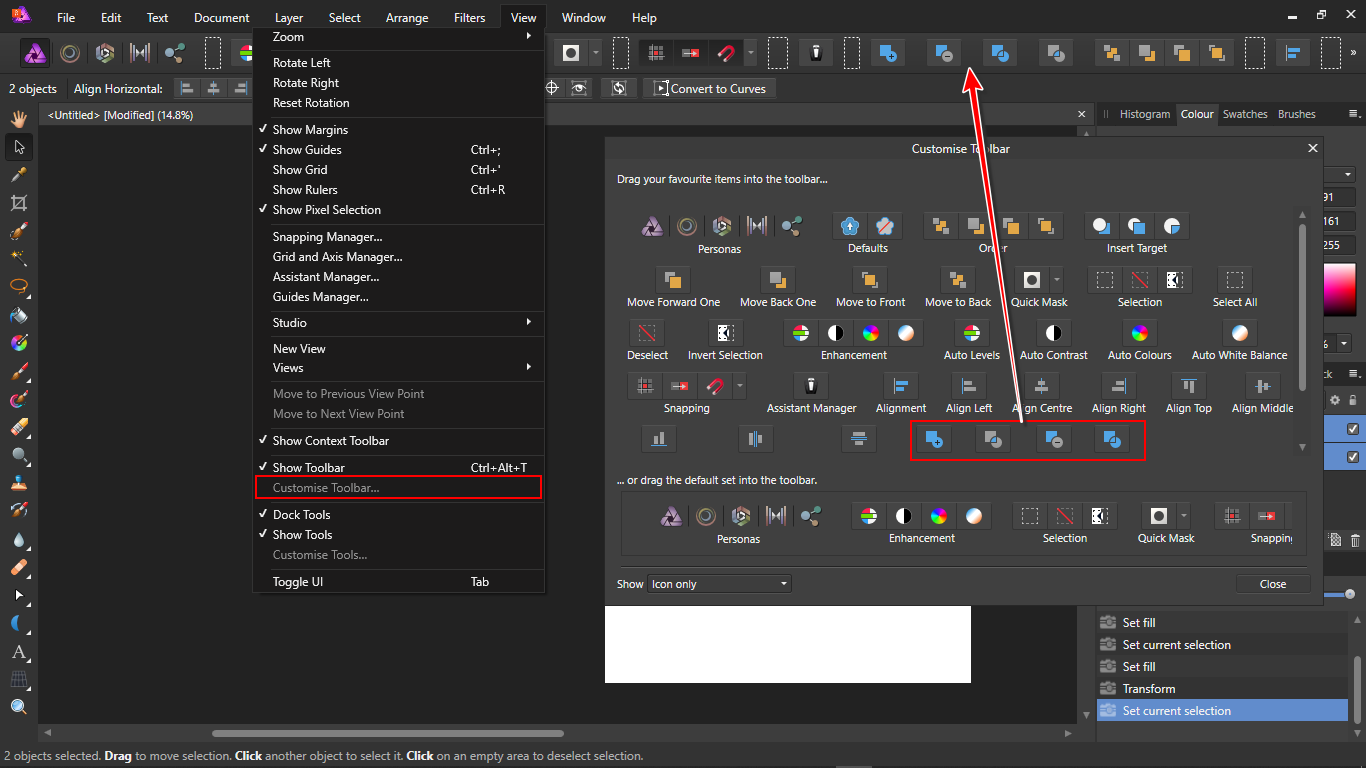The height and width of the screenshot is (768, 1366).
Task: Click the Select All icon in the dialog
Action: pos(1235,280)
